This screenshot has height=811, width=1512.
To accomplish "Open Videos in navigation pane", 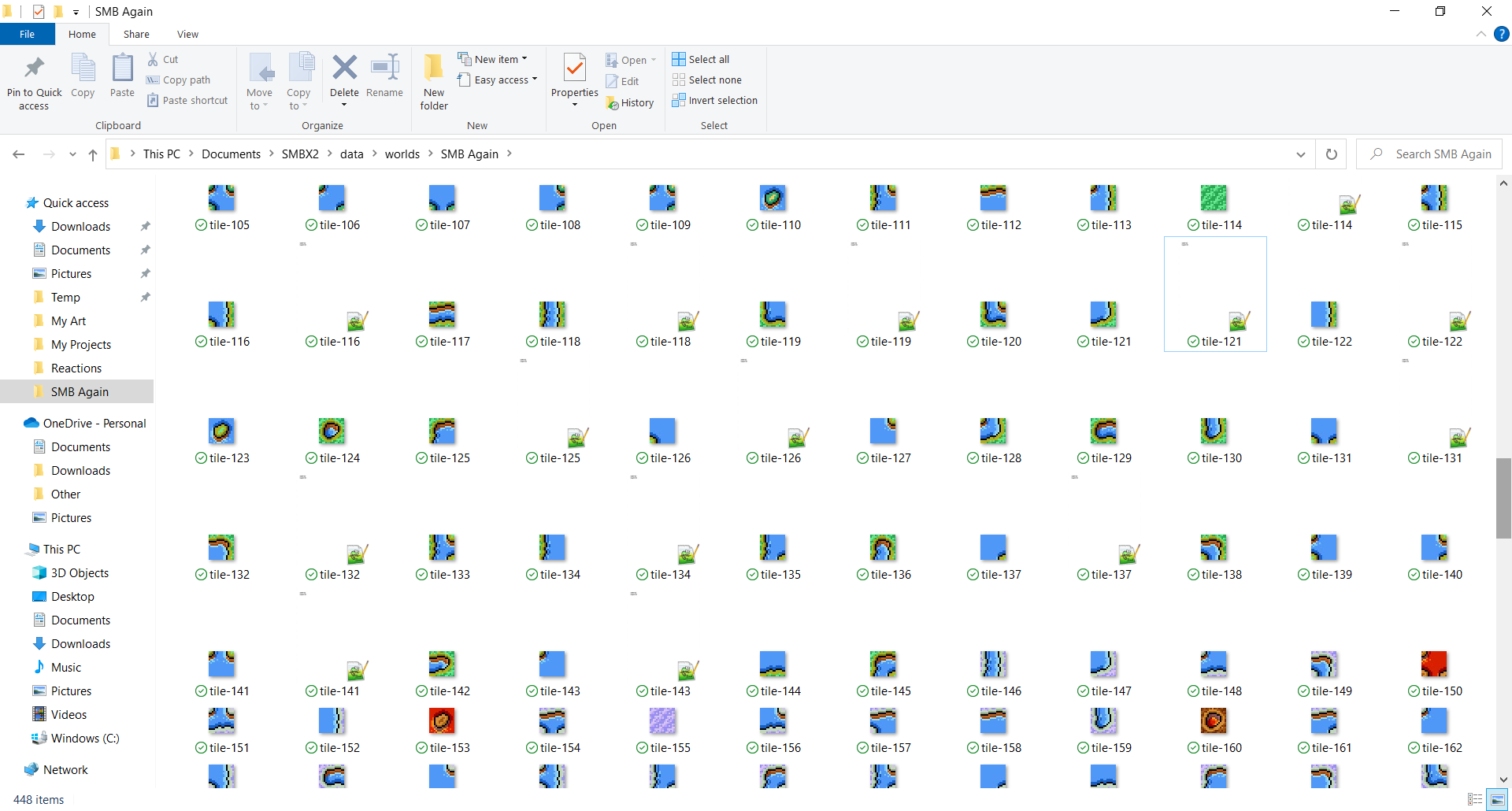I will coord(69,714).
